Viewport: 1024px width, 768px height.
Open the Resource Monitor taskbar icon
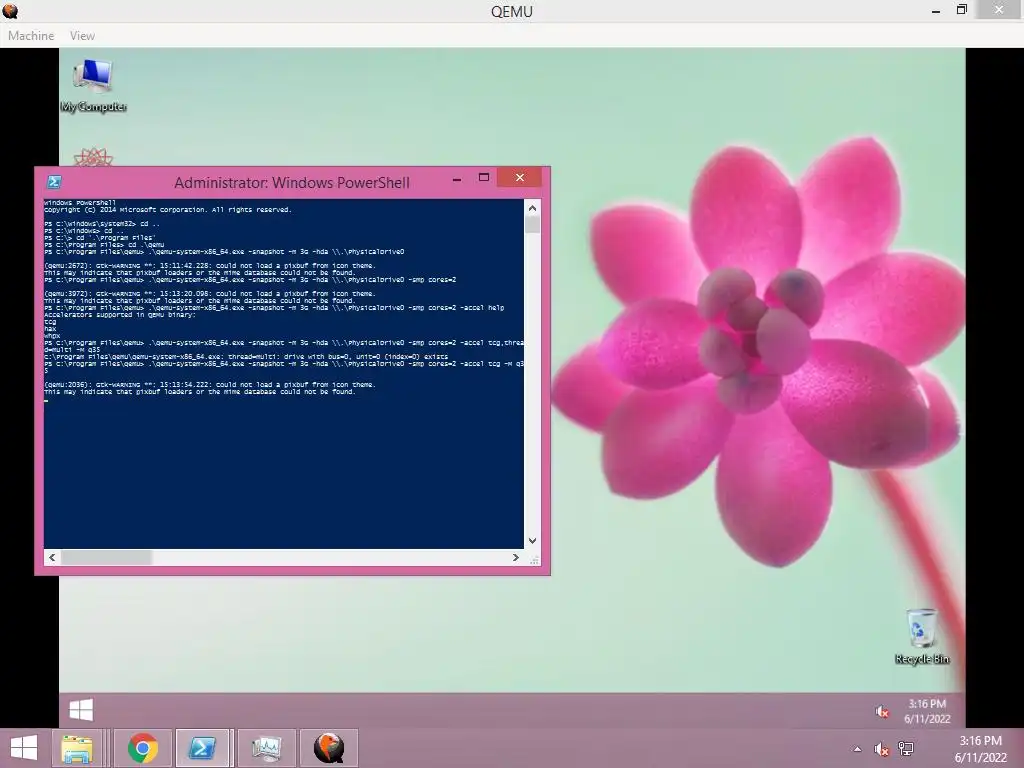coord(266,748)
